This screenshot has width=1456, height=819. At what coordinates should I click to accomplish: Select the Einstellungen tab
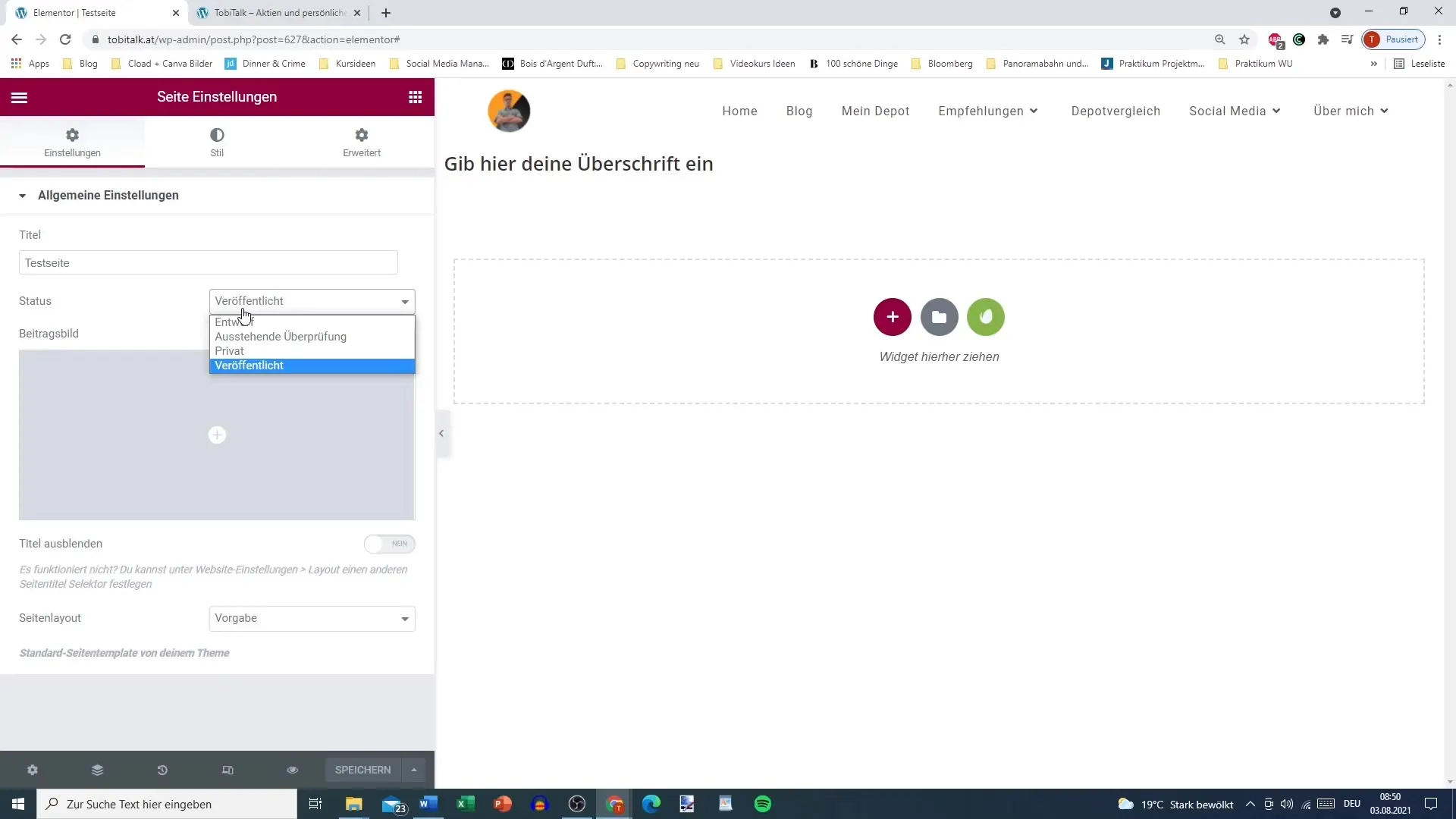(72, 142)
